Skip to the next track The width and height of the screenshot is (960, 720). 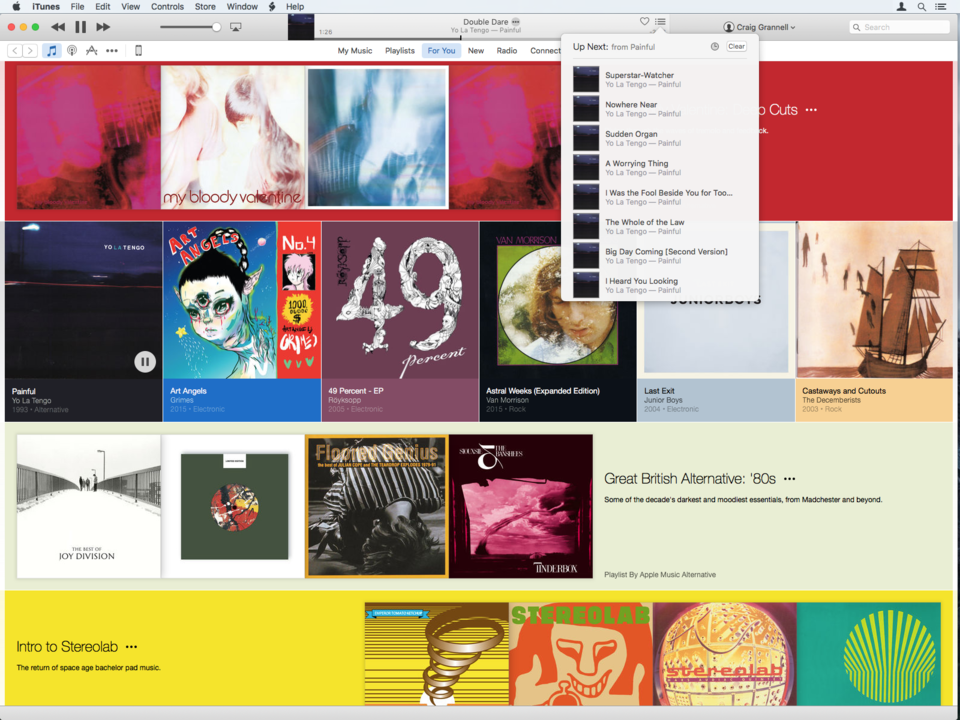point(103,27)
